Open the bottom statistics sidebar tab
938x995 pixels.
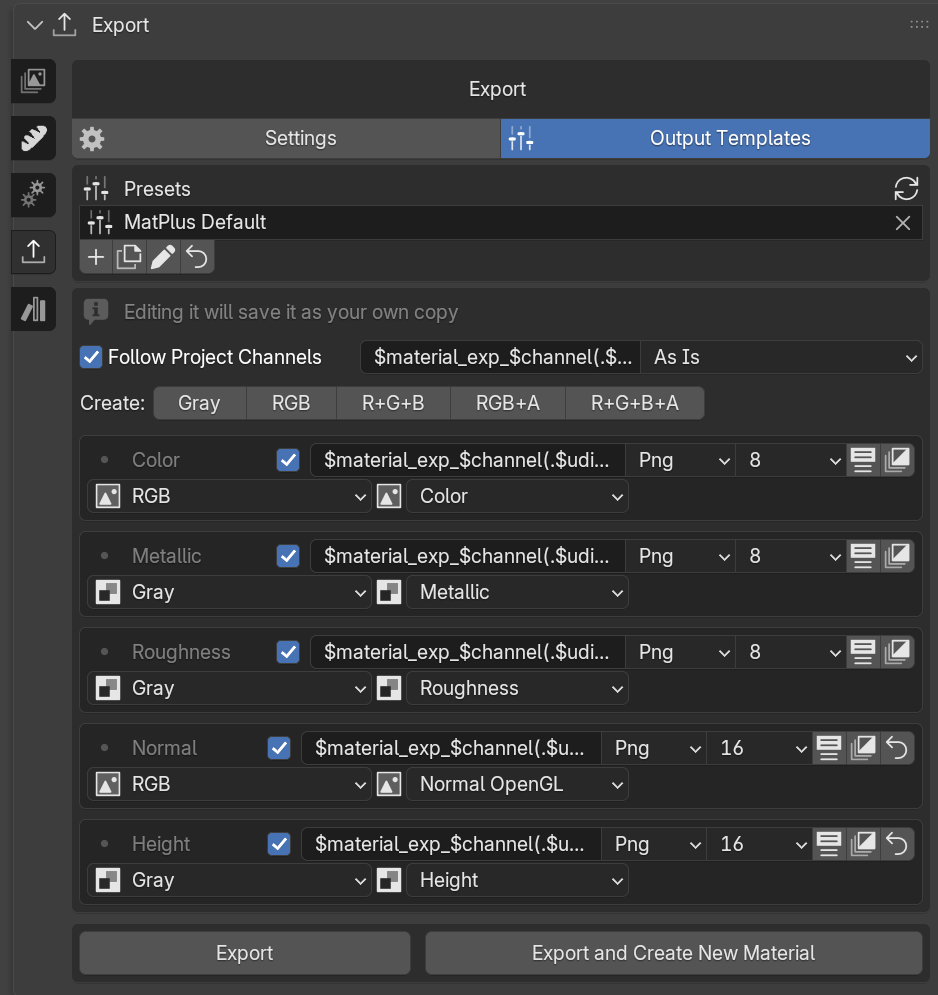point(34,309)
